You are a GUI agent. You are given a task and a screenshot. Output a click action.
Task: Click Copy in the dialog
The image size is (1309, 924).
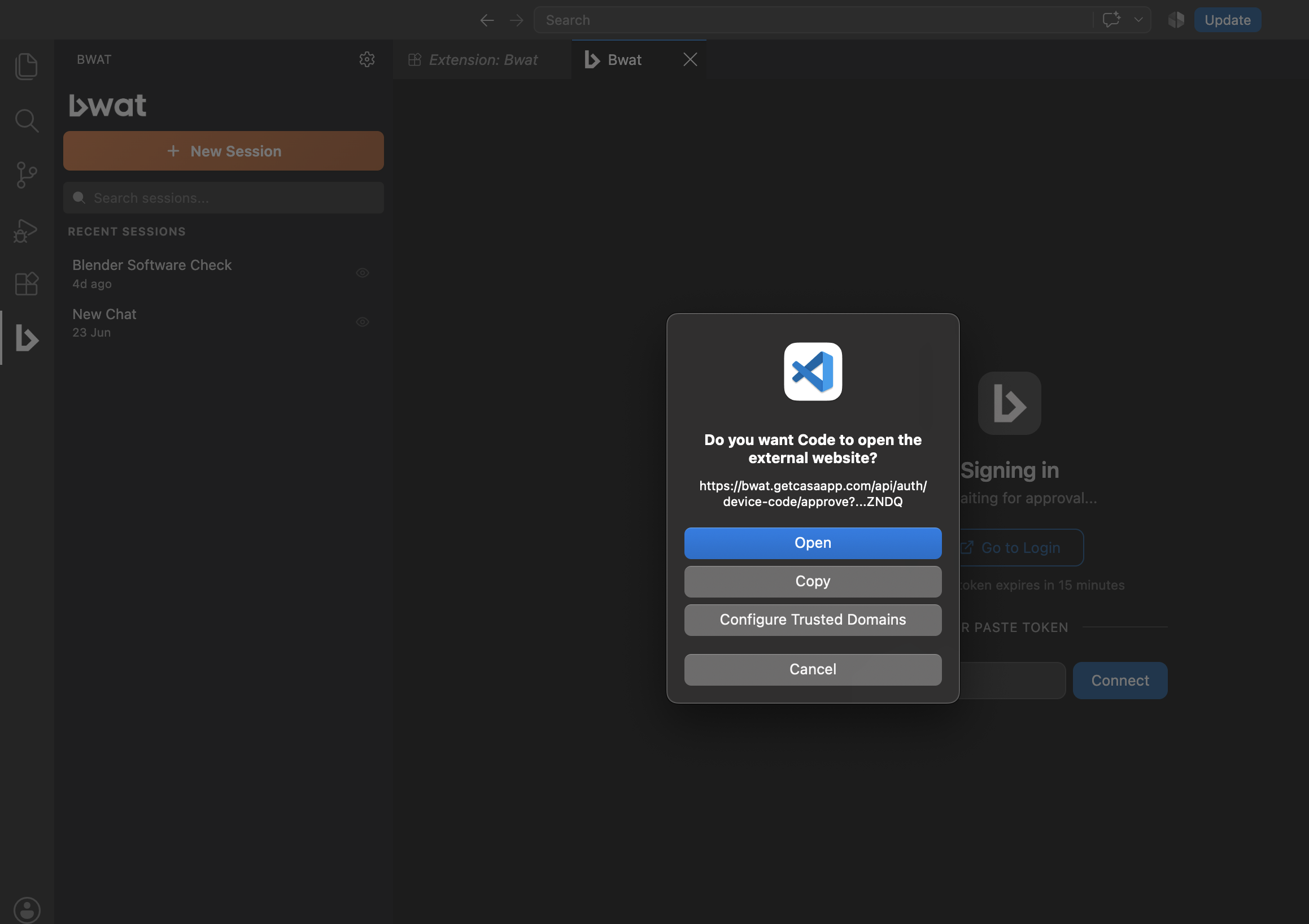(x=813, y=581)
